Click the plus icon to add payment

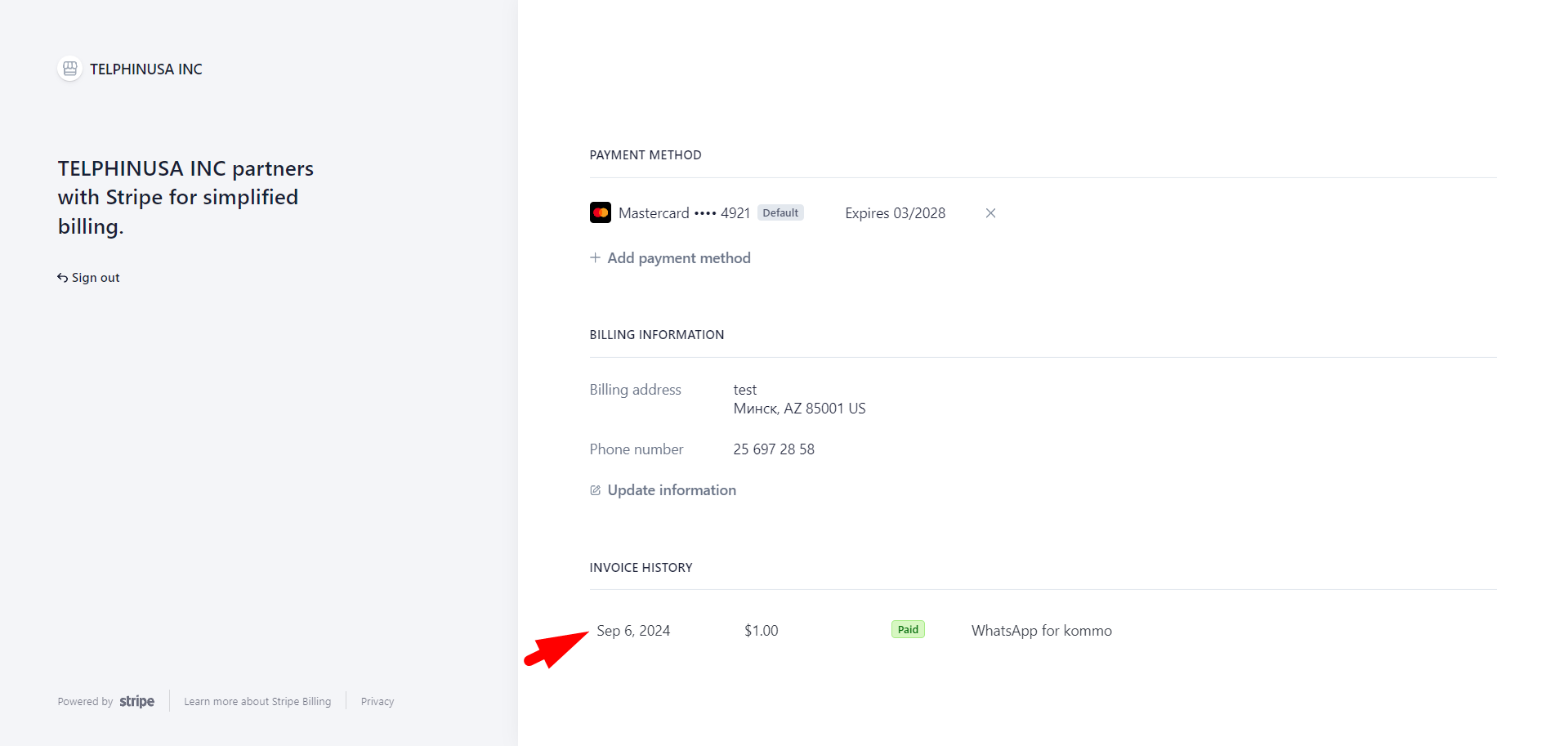(x=595, y=257)
